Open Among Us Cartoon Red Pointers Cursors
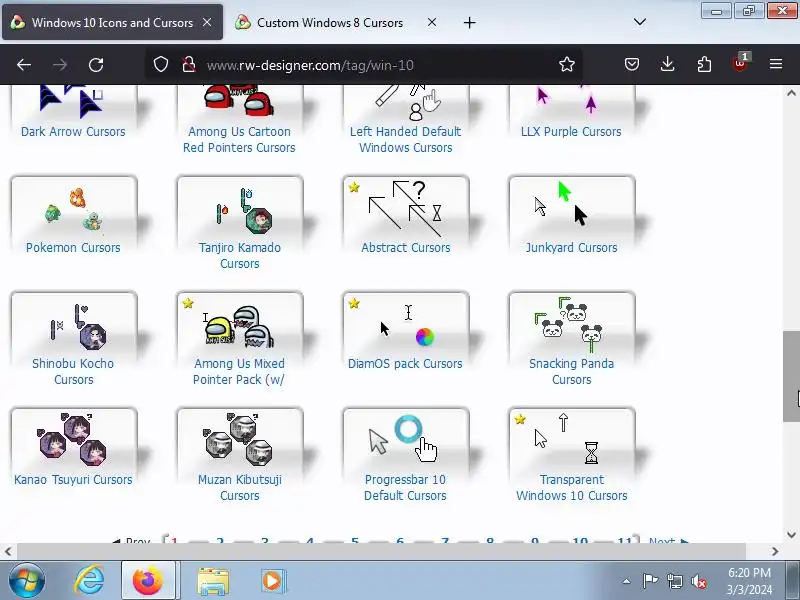This screenshot has width=800, height=600. pos(239,139)
